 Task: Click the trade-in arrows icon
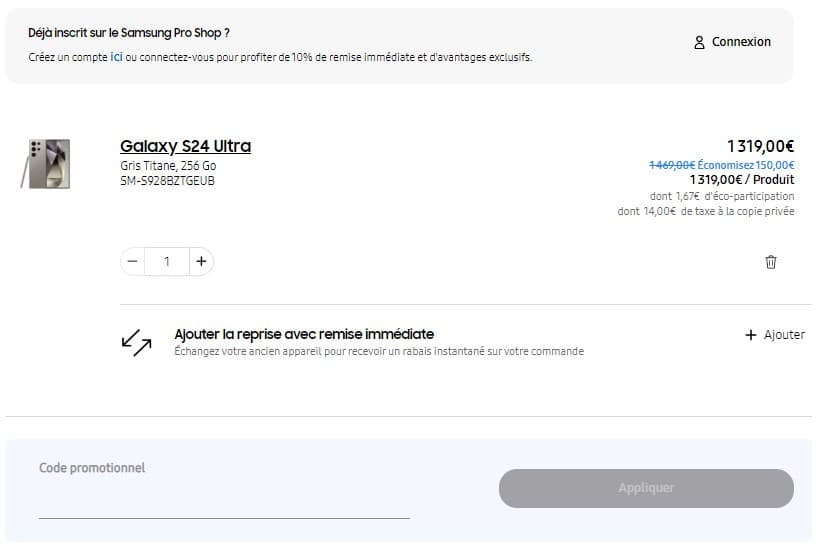click(136, 342)
